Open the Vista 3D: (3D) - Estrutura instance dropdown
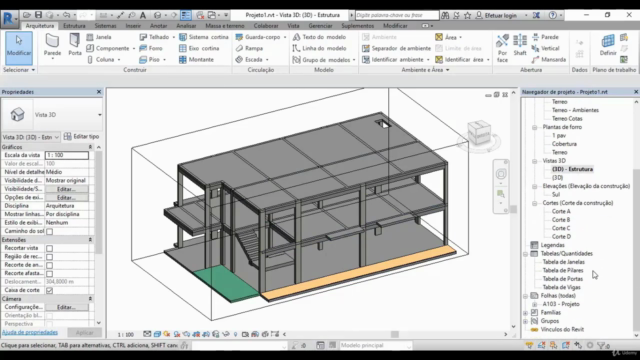 pos(31,137)
